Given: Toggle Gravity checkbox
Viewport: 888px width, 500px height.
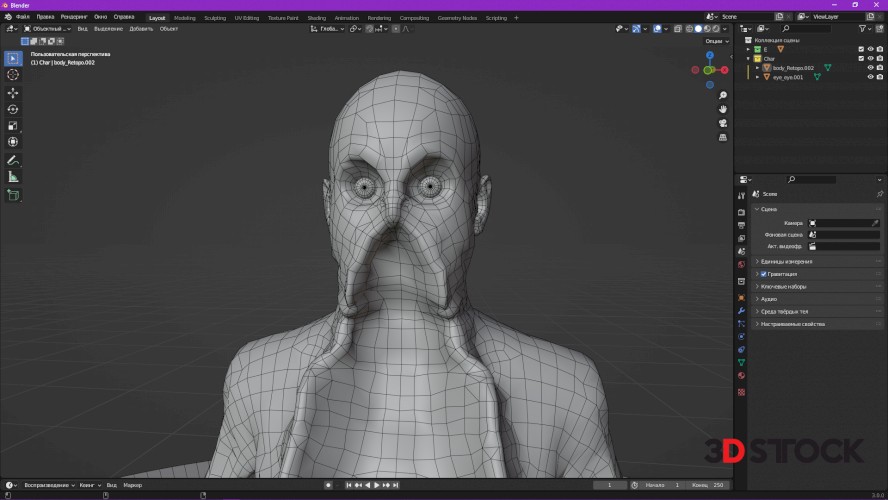Looking at the screenshot, I should 763,274.
